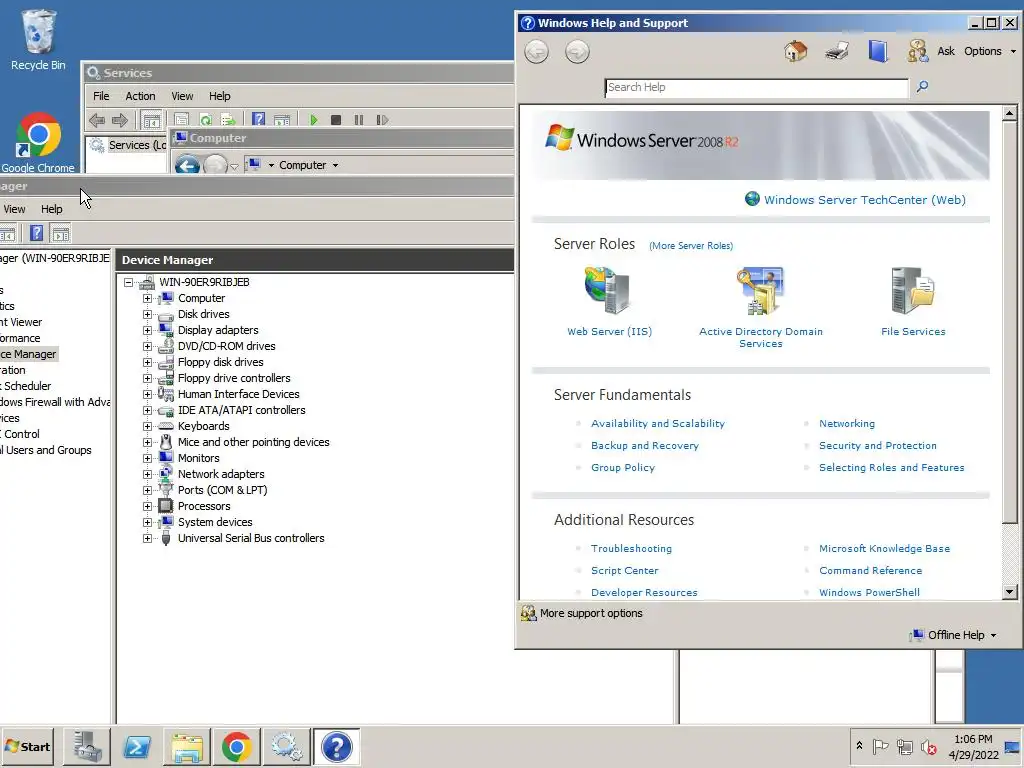Image resolution: width=1024 pixels, height=768 pixels.
Task: Open Offline Help dropdown
Action: pyautogui.click(x=954, y=635)
